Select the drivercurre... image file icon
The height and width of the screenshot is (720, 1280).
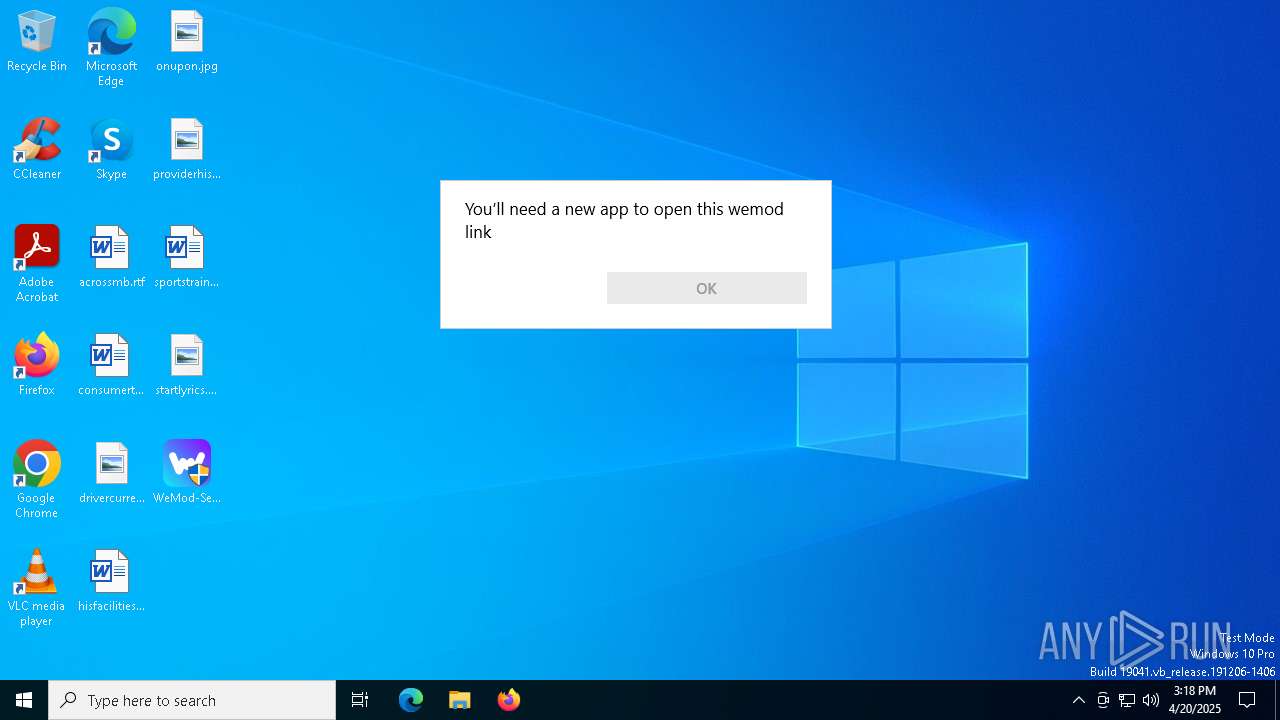point(111,473)
